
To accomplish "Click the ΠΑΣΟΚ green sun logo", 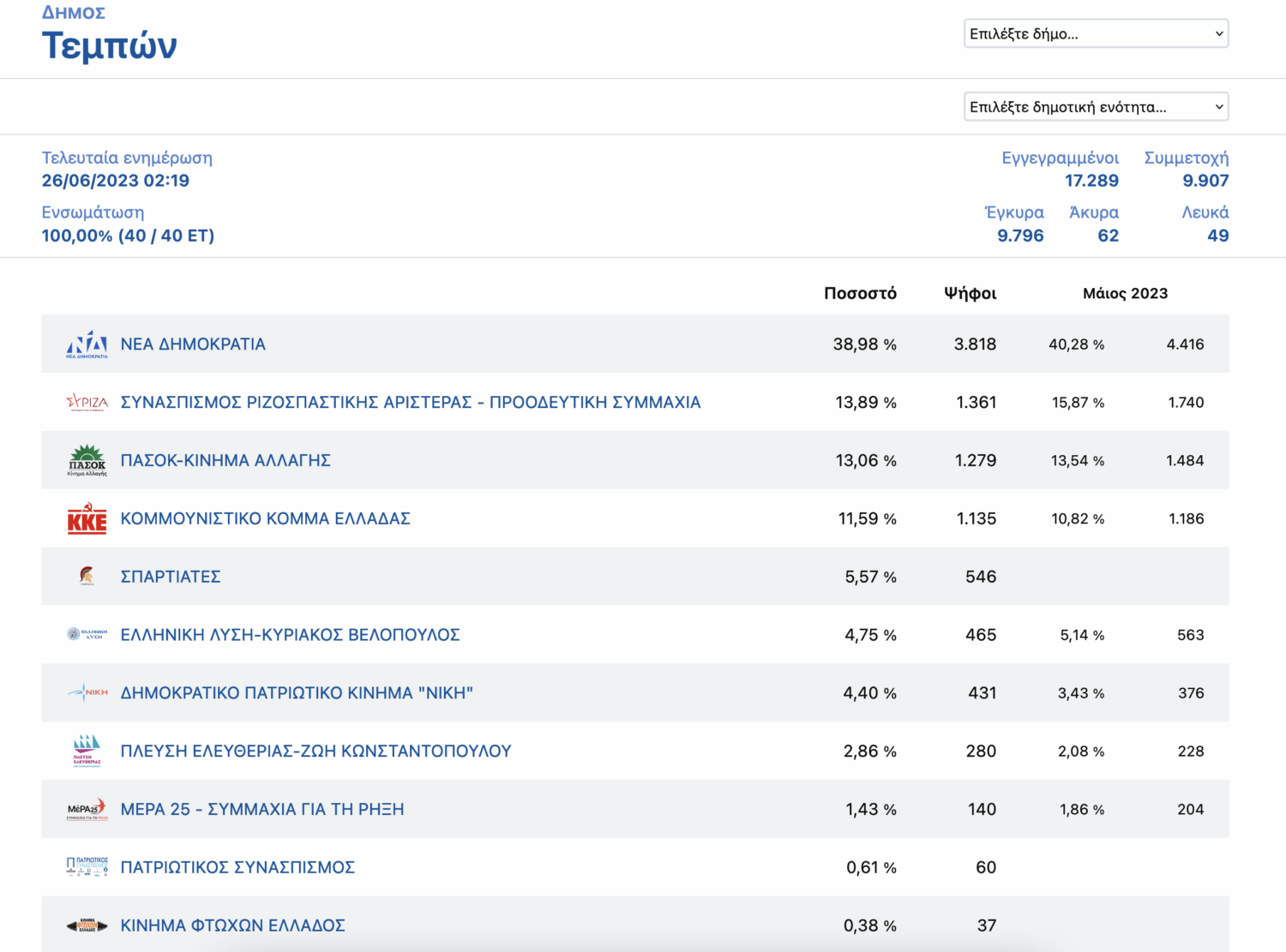I will click(87, 461).
